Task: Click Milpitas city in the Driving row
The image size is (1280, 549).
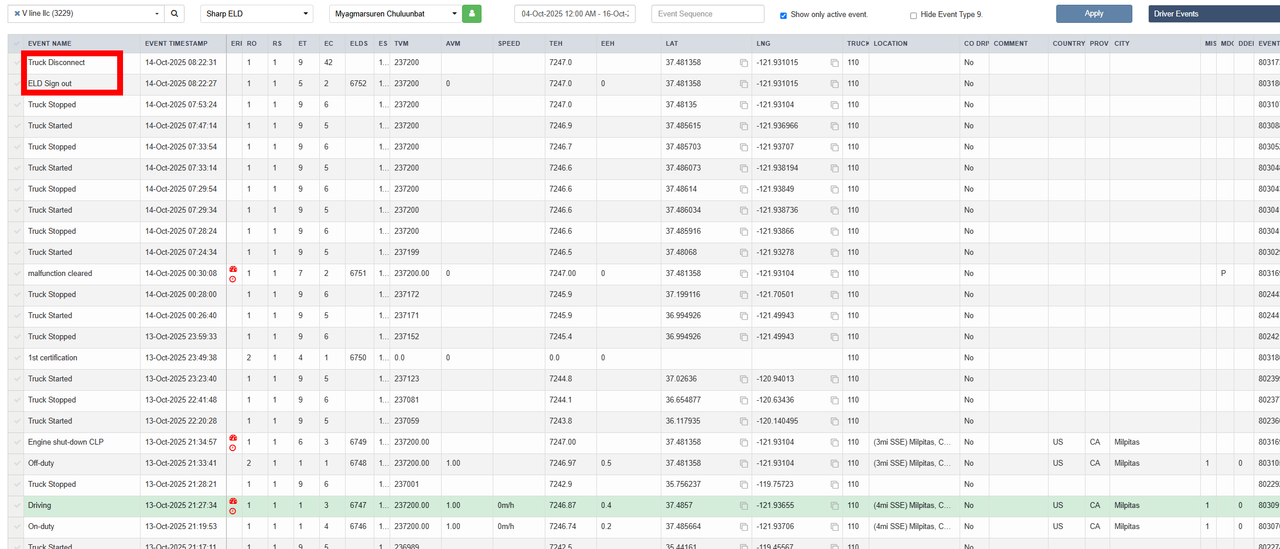Action: pos(1127,505)
